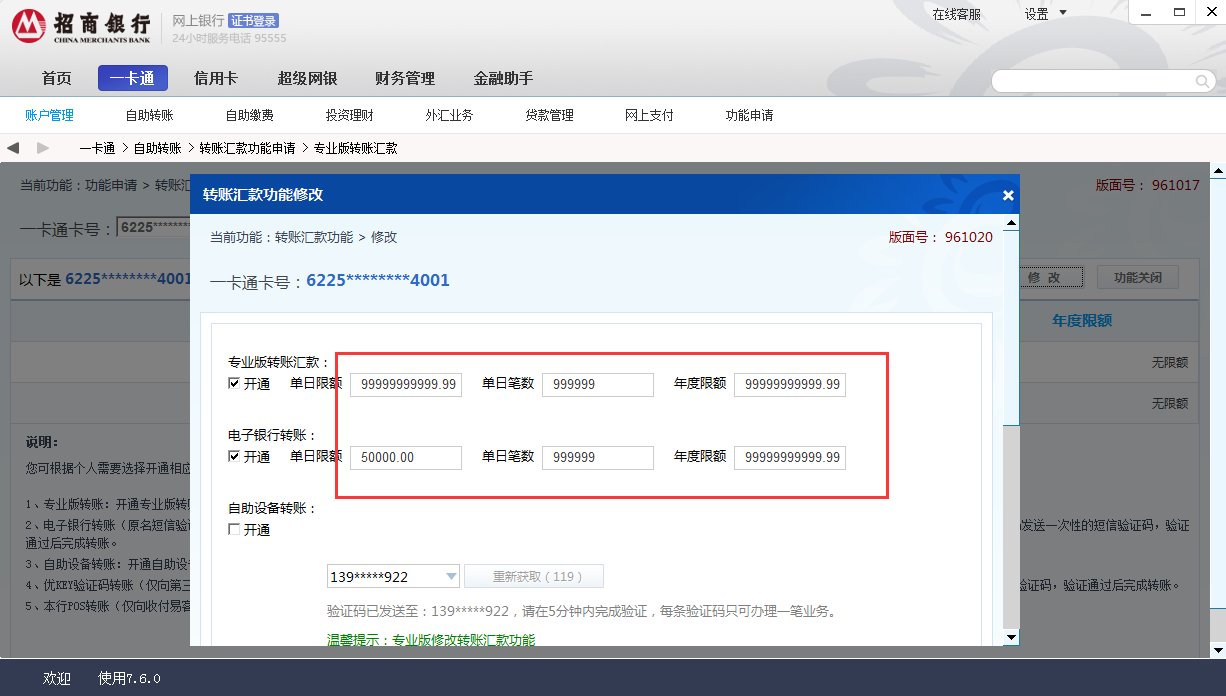Image resolution: width=1226 pixels, height=696 pixels.
Task: Click the China Merchants Bank logo
Action: coord(28,25)
